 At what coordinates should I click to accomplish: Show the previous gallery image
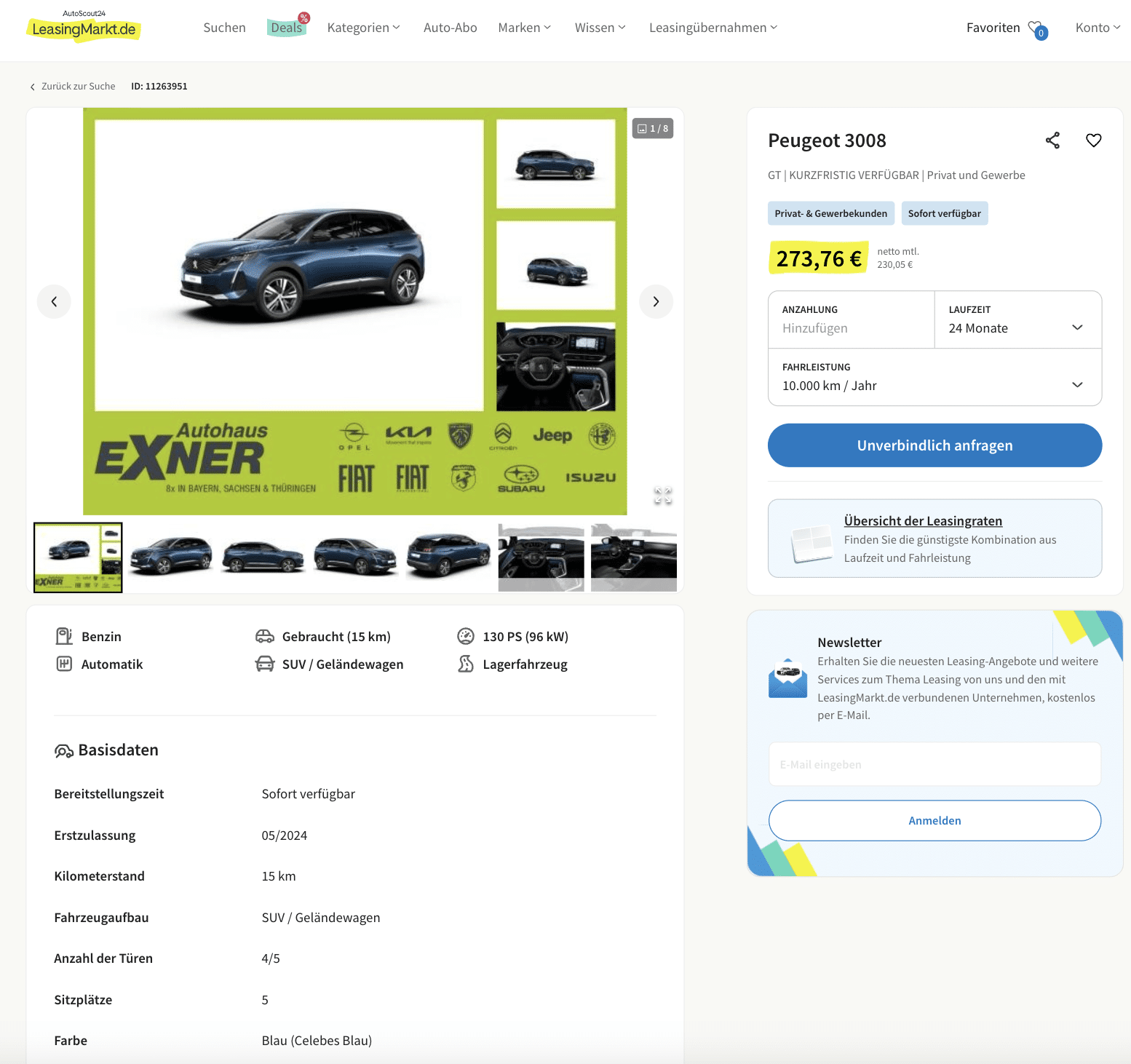[x=54, y=301]
